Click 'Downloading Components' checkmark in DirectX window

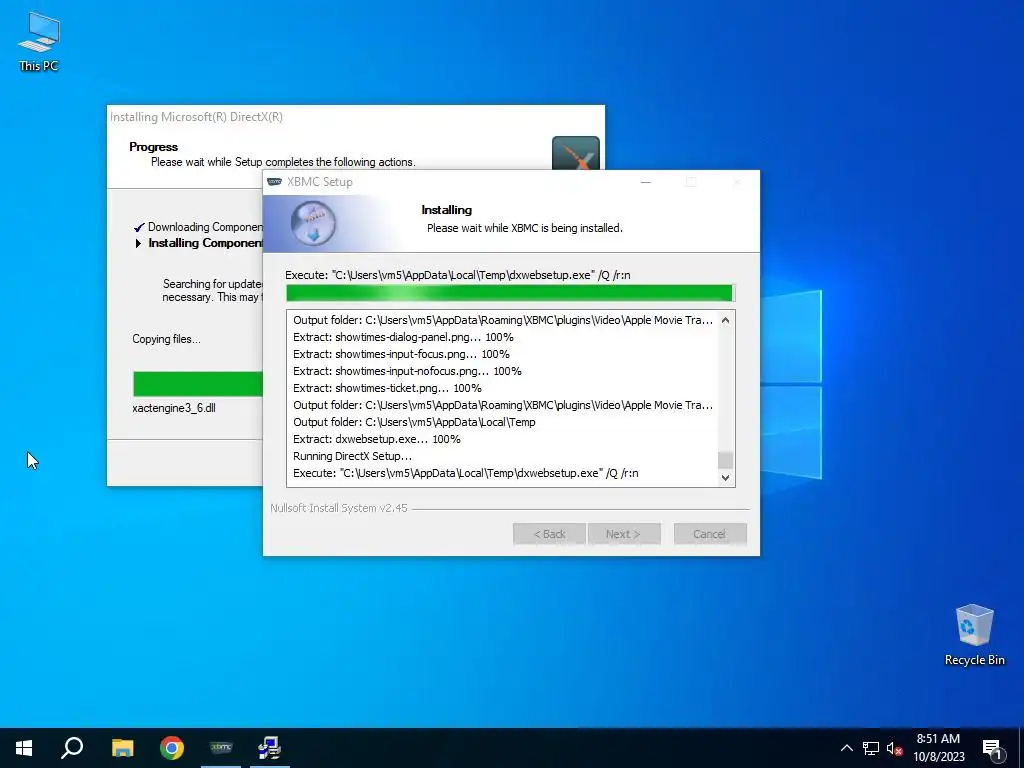(138, 227)
